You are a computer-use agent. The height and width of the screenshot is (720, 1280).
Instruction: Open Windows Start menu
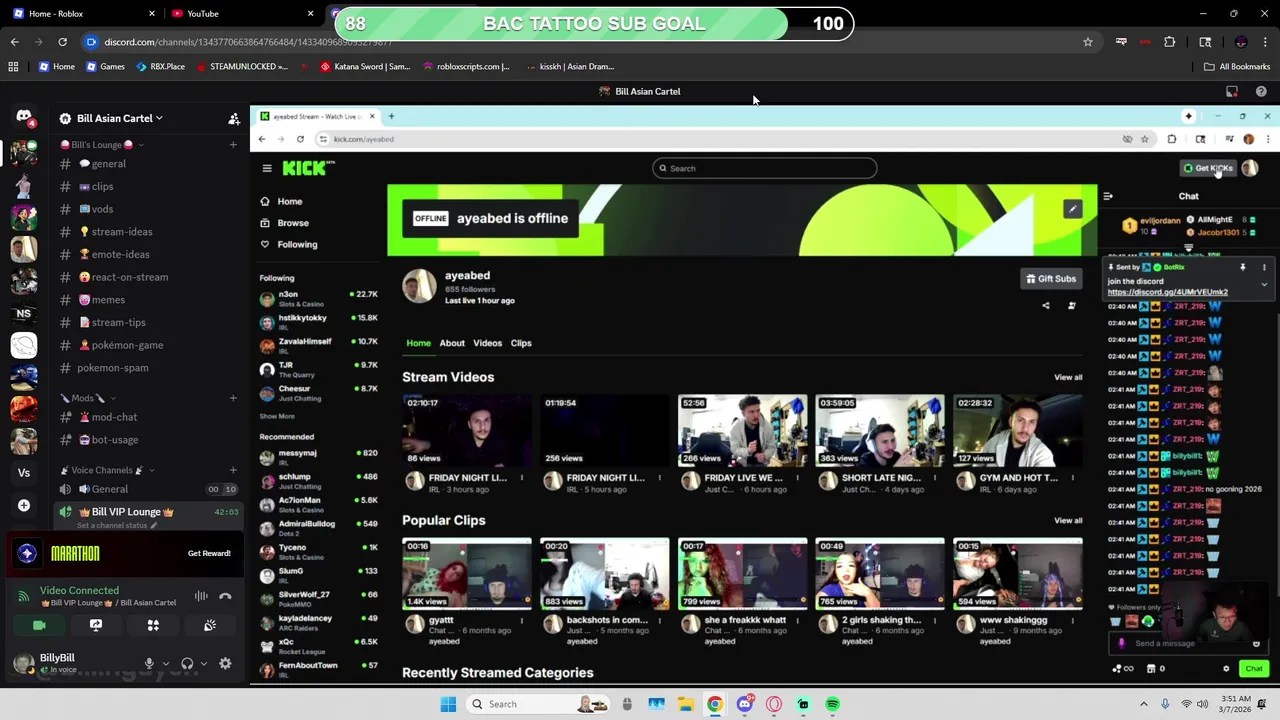[448, 704]
